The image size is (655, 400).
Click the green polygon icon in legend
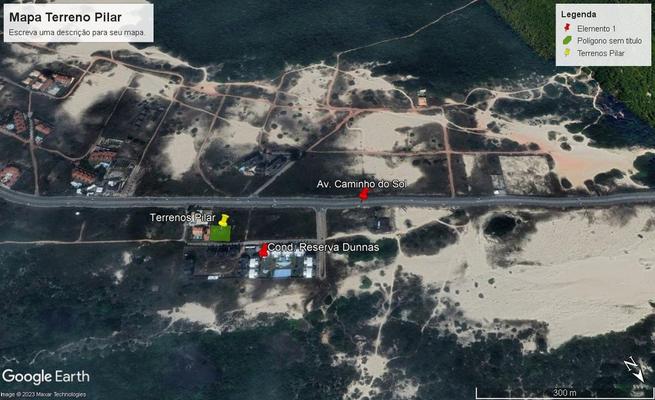pyautogui.click(x=567, y=40)
